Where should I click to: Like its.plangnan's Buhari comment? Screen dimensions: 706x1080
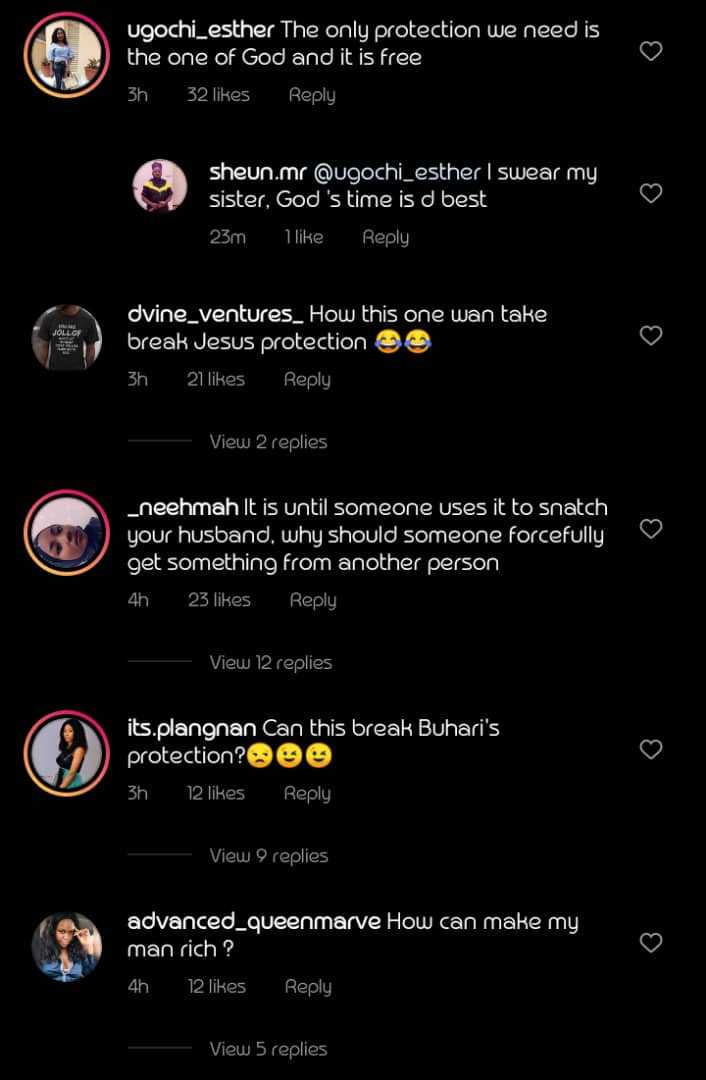pyautogui.click(x=651, y=749)
